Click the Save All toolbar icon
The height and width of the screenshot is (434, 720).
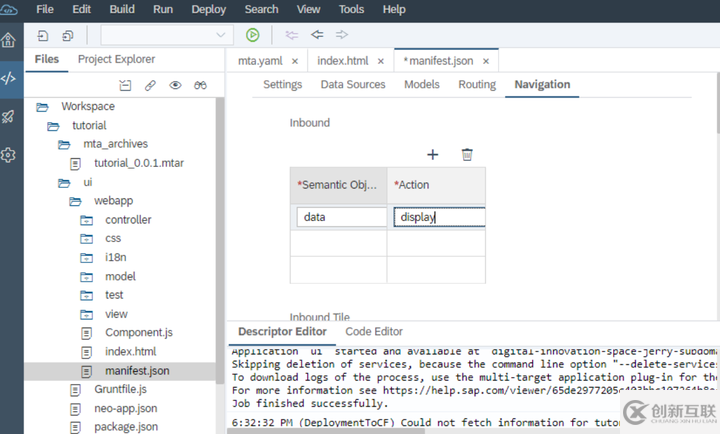[68, 35]
